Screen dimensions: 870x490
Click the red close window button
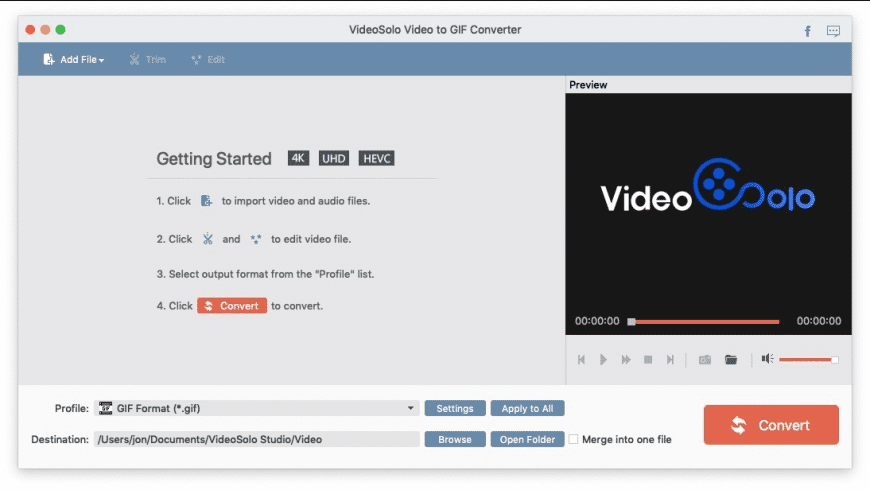click(x=31, y=30)
